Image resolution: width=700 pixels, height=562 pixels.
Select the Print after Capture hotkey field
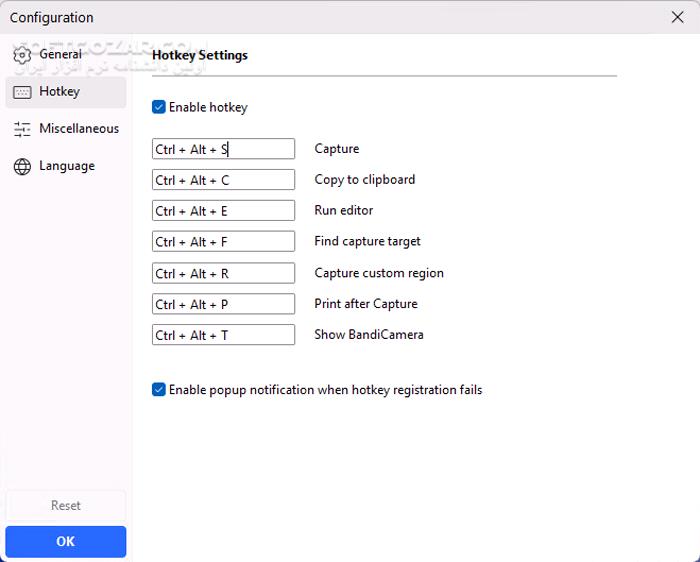pyautogui.click(x=223, y=304)
